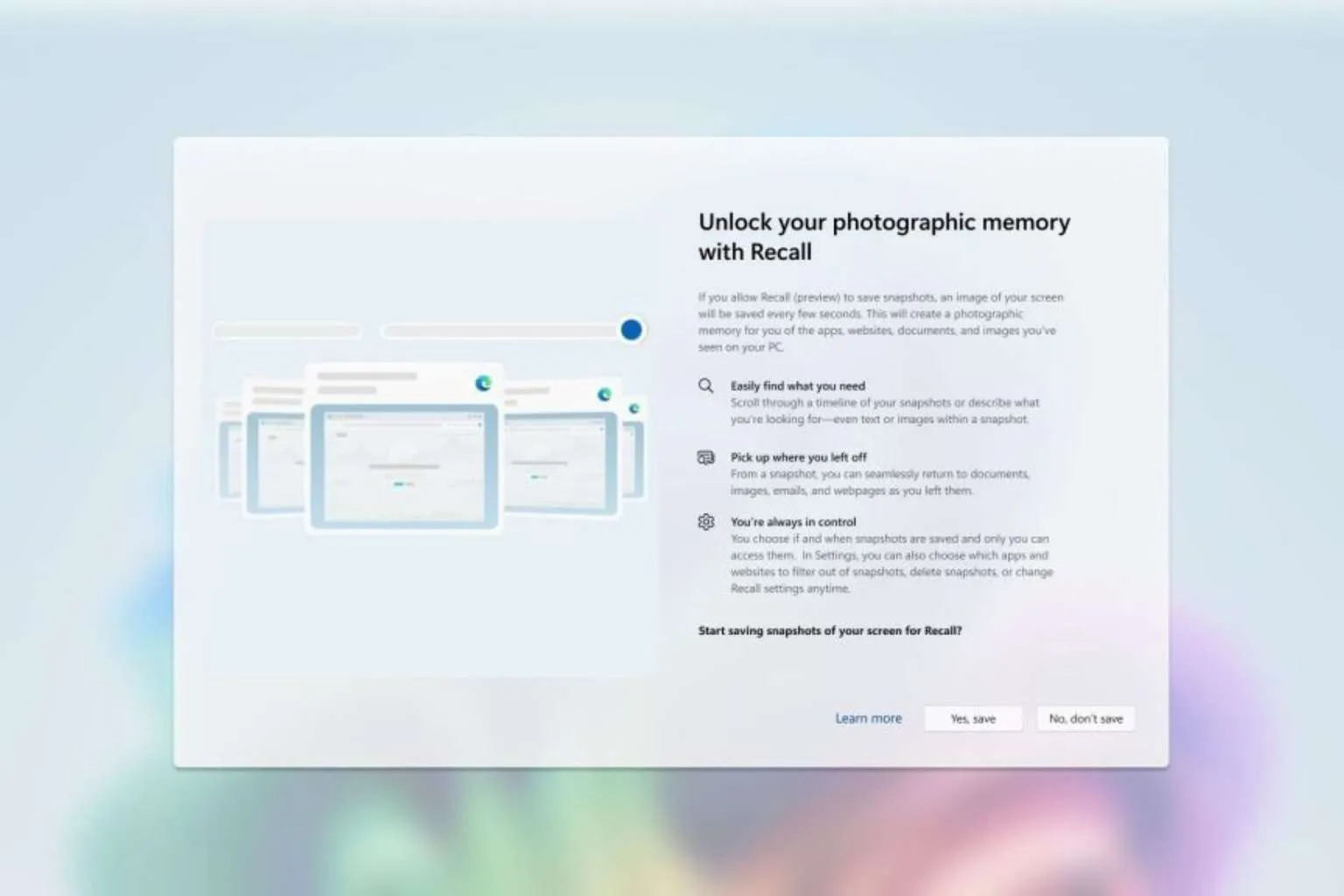The height and width of the screenshot is (896, 1344).
Task: Click the Start saving snapshots question text
Action: [x=829, y=631]
